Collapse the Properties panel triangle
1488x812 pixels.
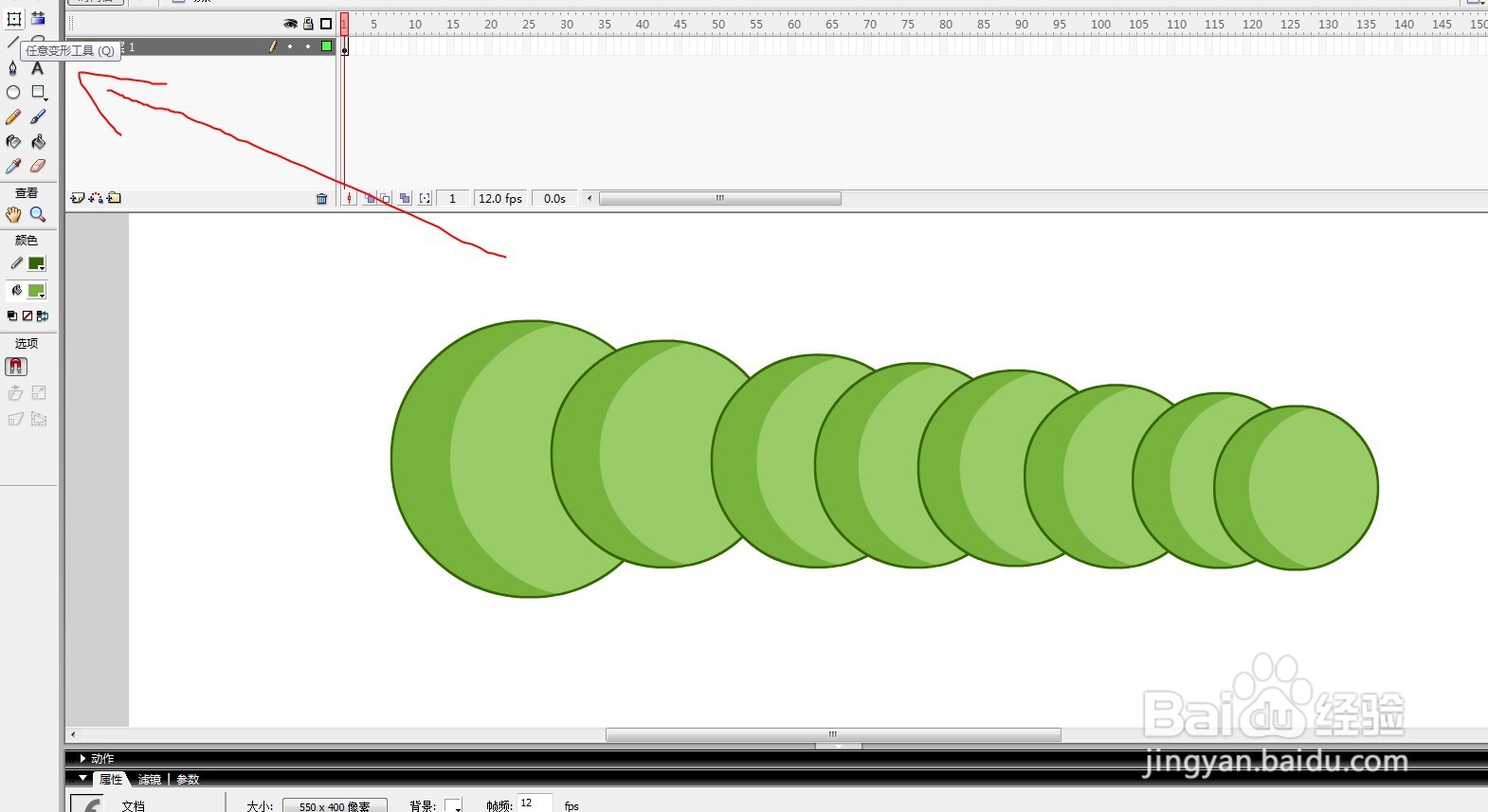83,779
